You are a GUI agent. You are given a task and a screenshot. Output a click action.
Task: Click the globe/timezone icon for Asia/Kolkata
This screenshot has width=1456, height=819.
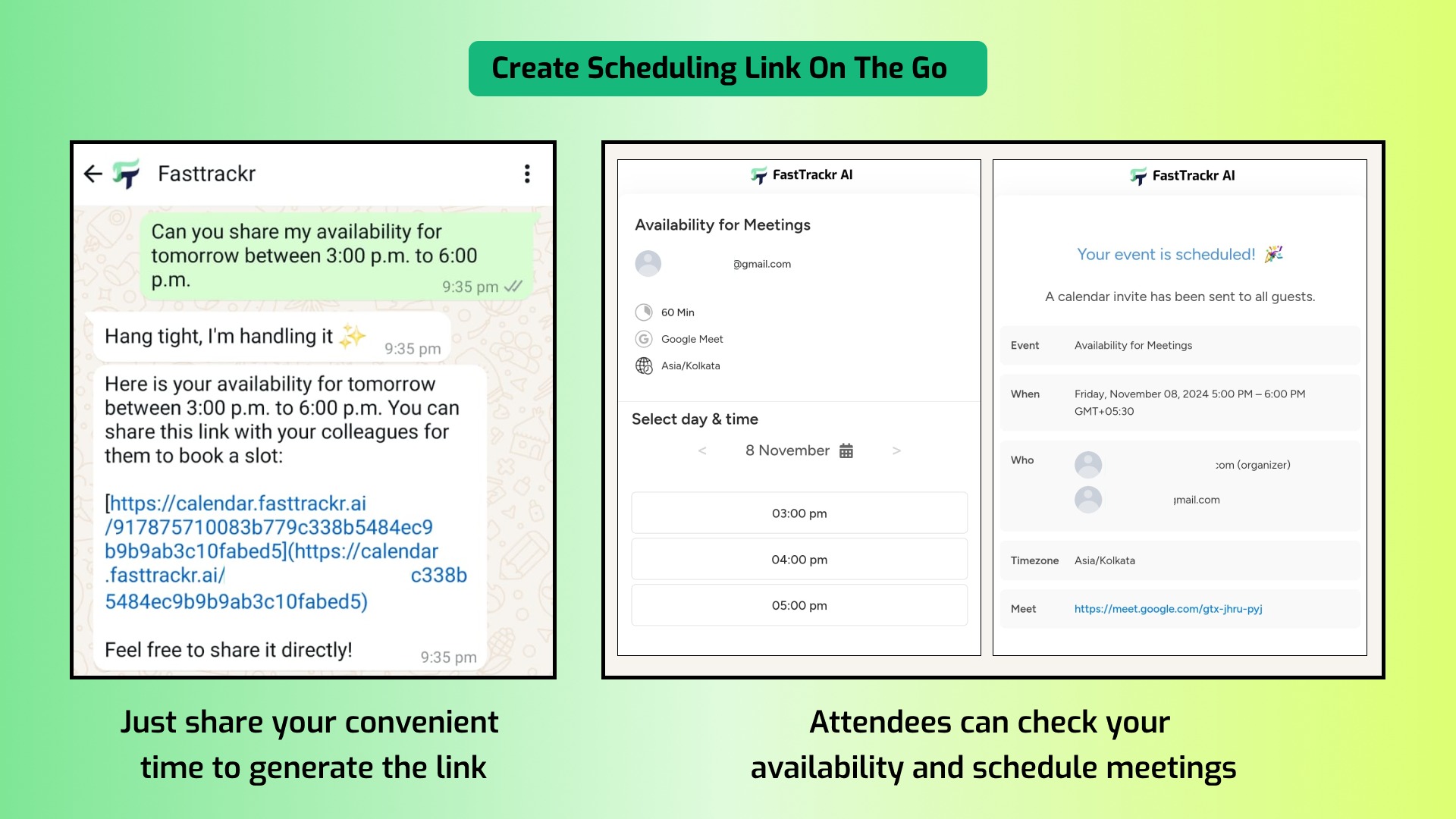point(644,365)
